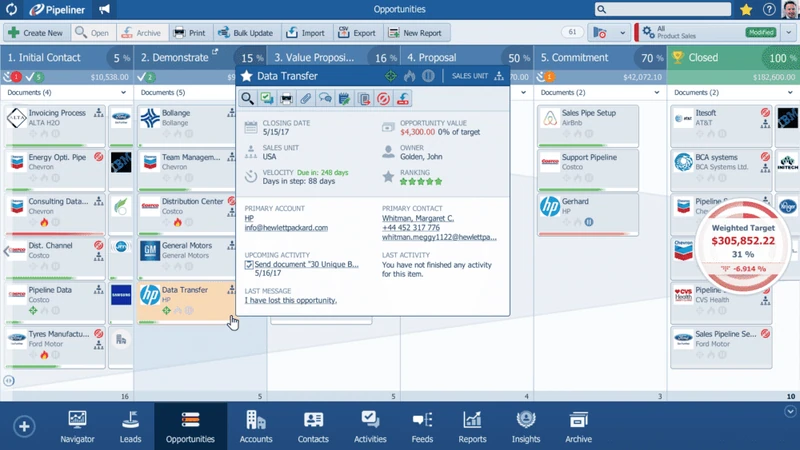Screen dimensions: 800x450
Task: Switch to Feeds tab in bottom bar
Action: point(422,427)
